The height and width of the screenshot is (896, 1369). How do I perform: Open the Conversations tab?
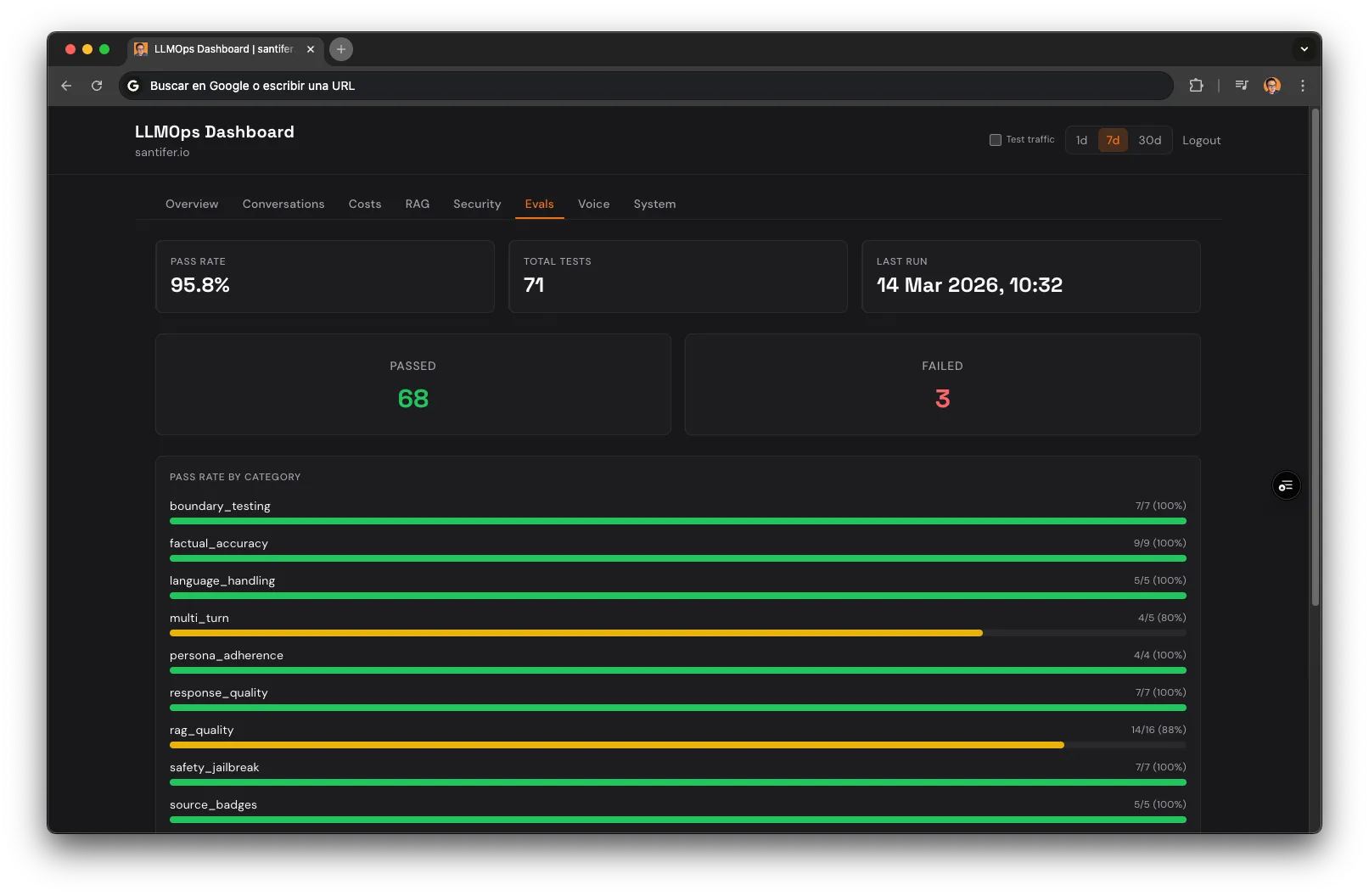(283, 204)
